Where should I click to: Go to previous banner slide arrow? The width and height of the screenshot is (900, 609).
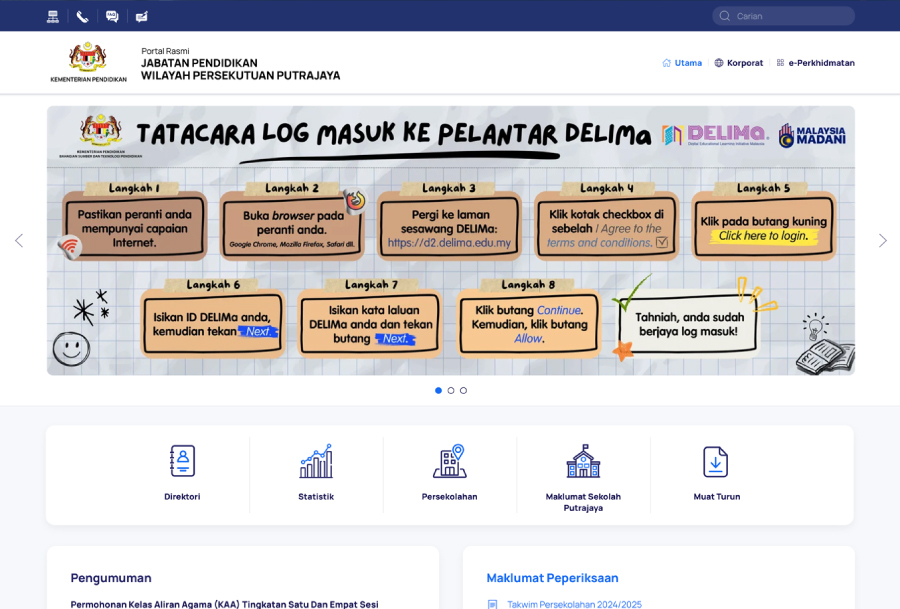click(18, 241)
